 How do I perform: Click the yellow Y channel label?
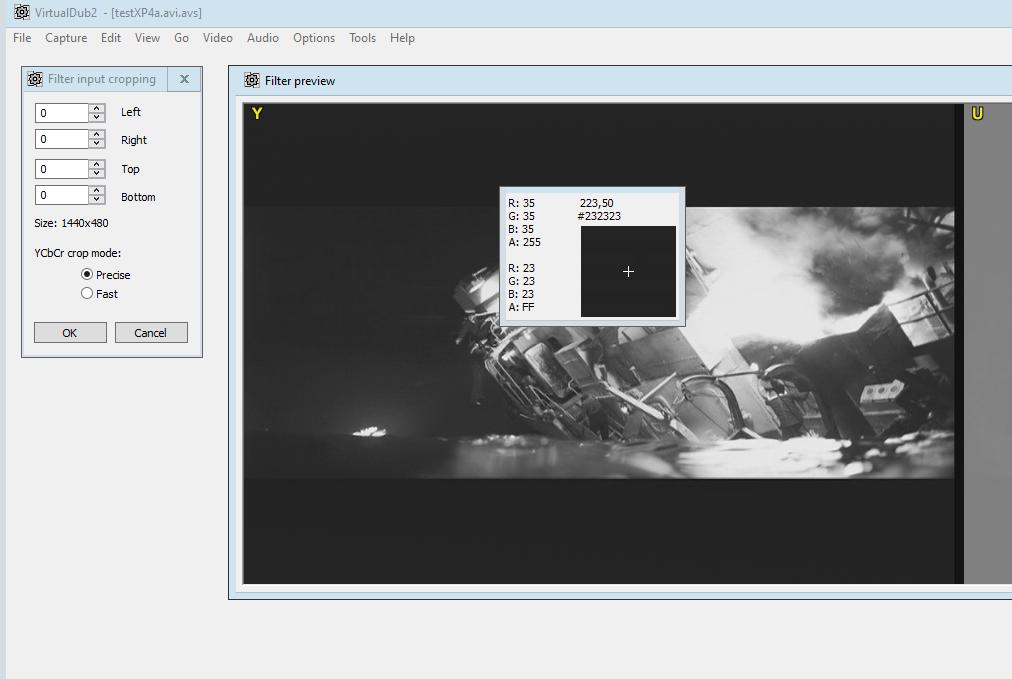click(x=257, y=114)
